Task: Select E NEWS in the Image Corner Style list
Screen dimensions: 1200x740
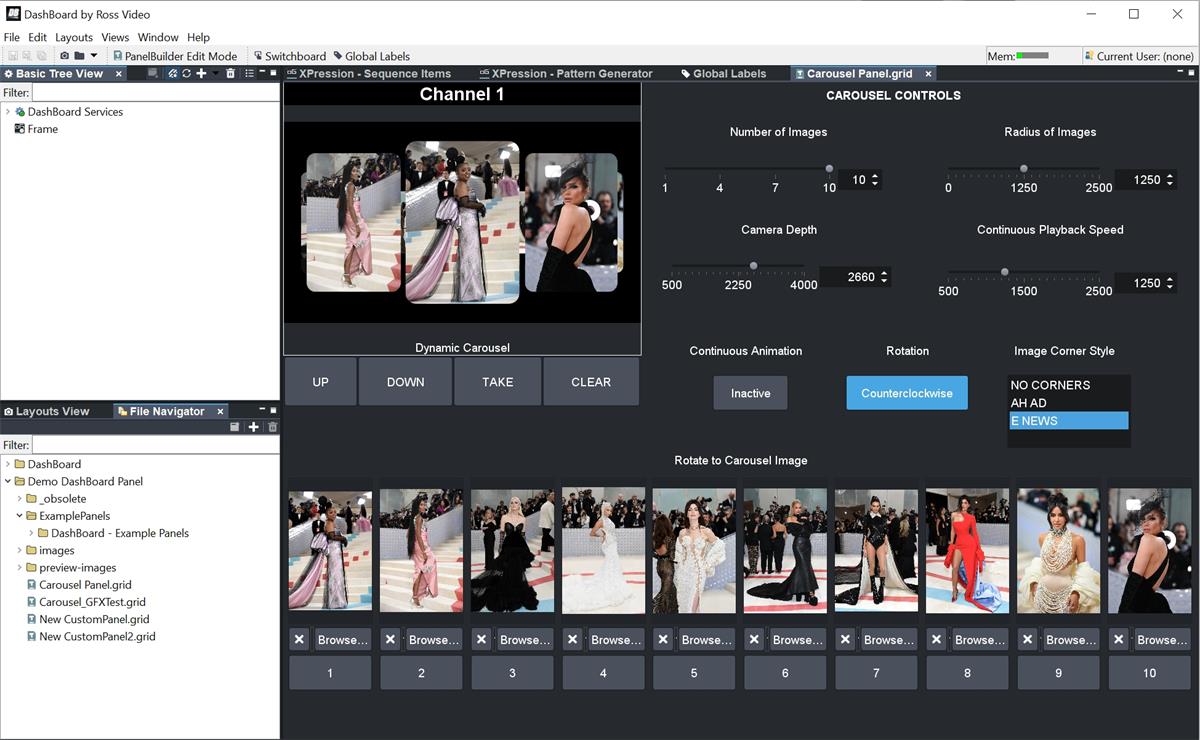Action: pos(1068,420)
